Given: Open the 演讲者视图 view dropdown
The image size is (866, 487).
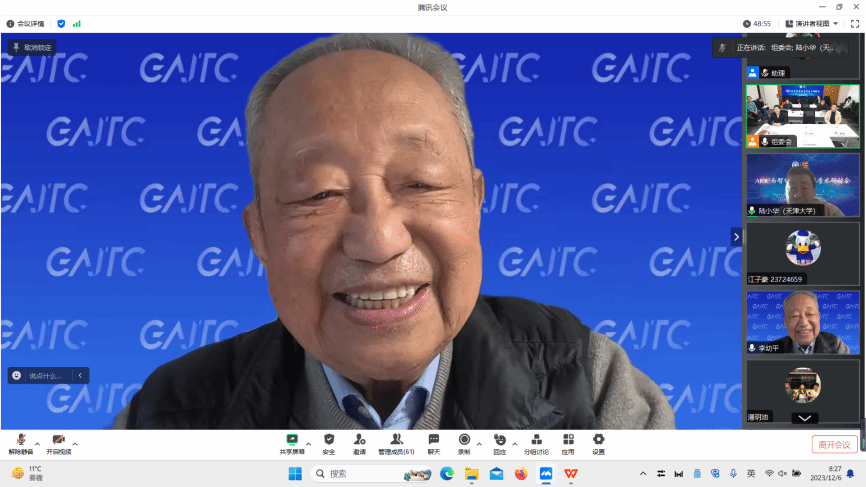Looking at the screenshot, I should [x=812, y=23].
